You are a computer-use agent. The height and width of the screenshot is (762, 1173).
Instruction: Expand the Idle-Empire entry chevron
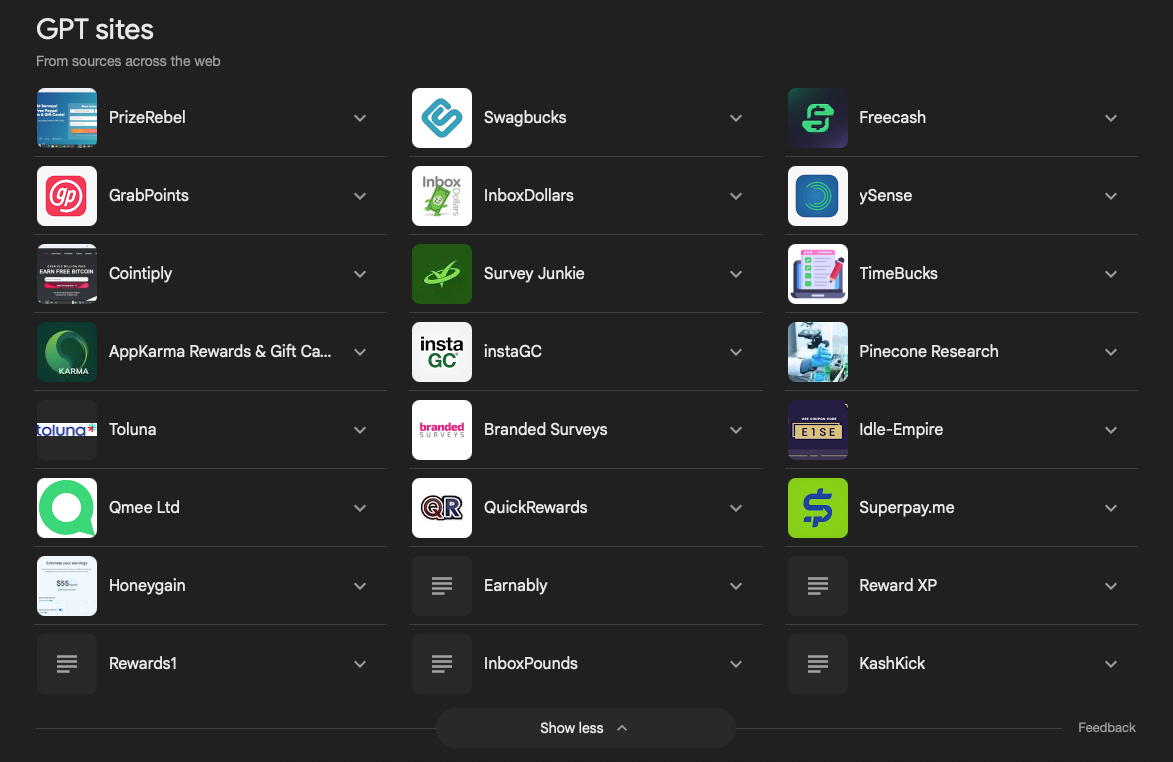click(1111, 430)
